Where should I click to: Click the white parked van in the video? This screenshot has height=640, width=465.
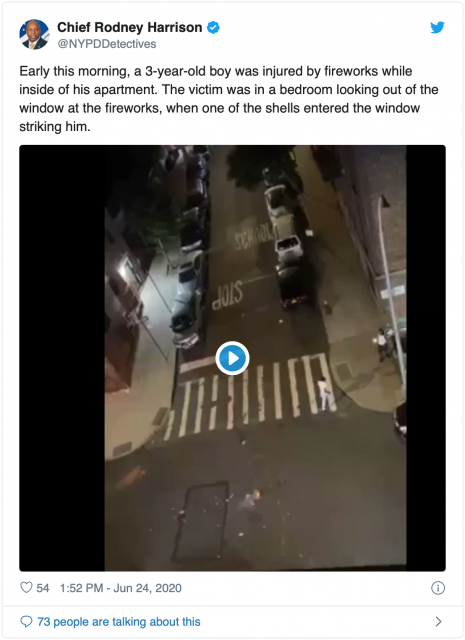289,248
